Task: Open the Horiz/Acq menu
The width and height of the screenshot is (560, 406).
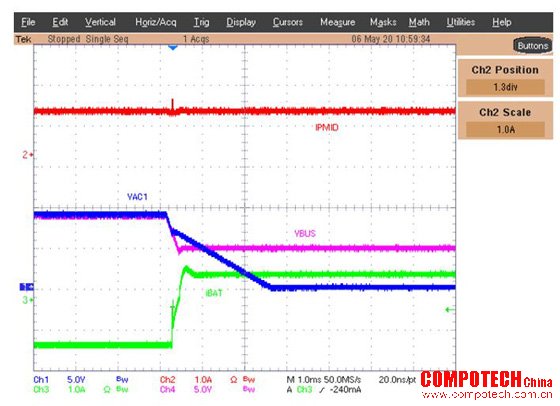Action: click(156, 22)
